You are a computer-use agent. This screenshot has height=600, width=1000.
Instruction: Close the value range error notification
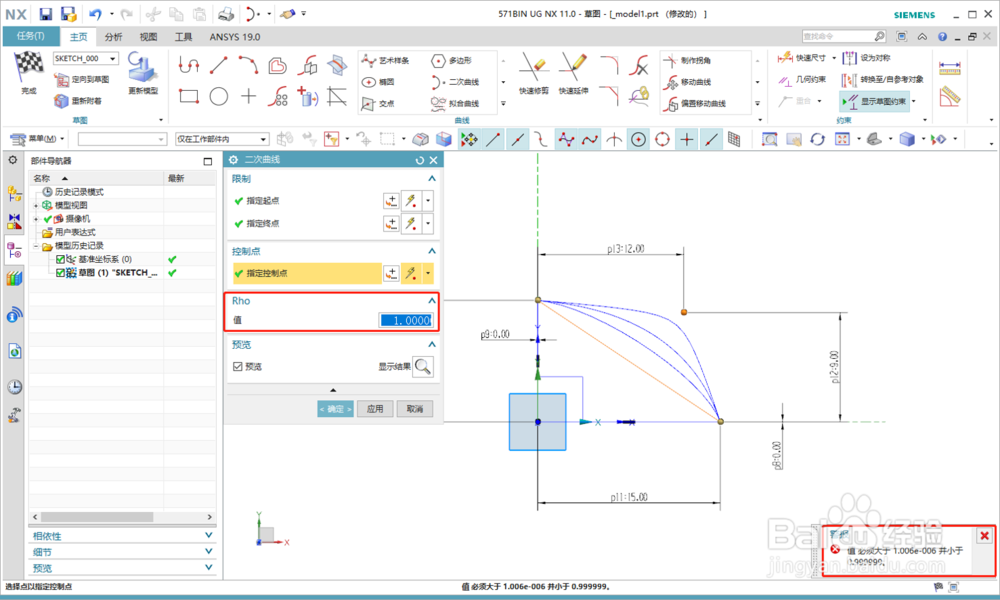tap(984, 536)
